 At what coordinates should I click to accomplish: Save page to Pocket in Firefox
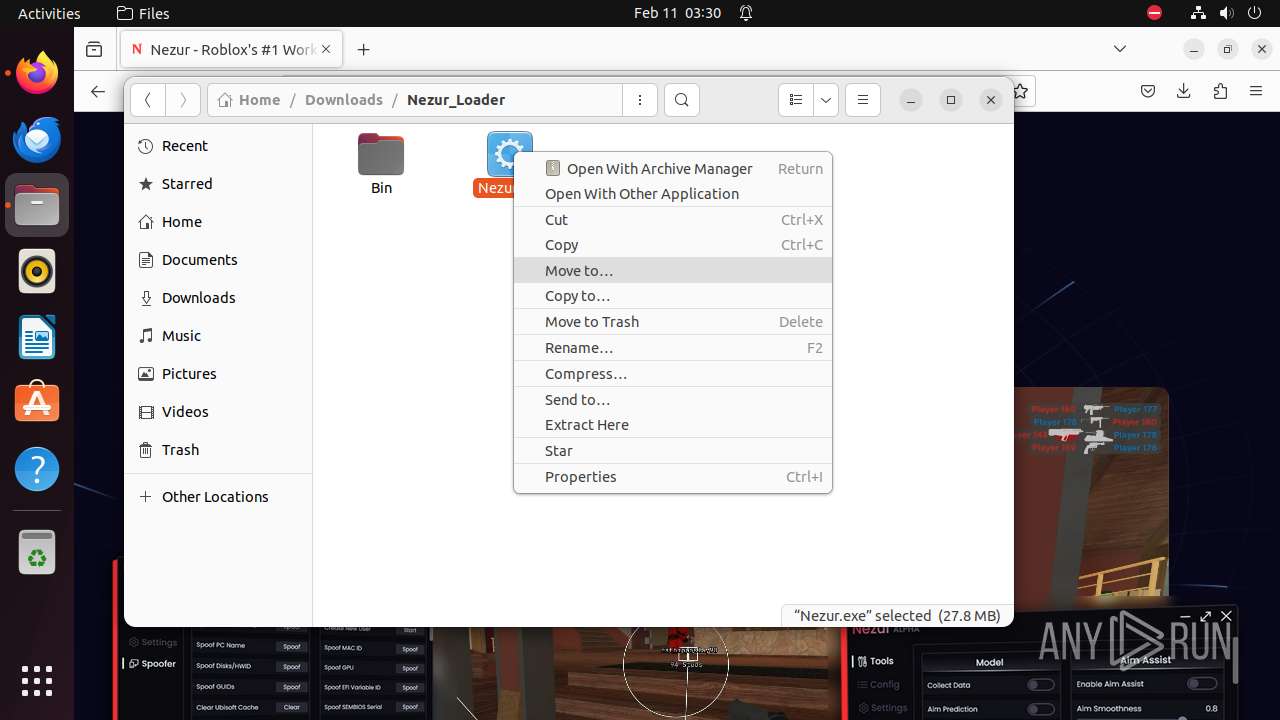(1148, 91)
